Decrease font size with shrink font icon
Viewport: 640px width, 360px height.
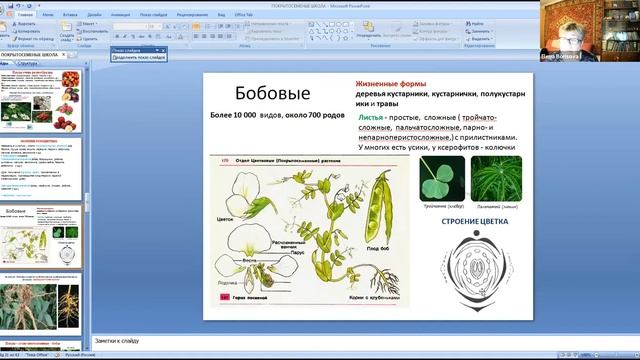175,27
